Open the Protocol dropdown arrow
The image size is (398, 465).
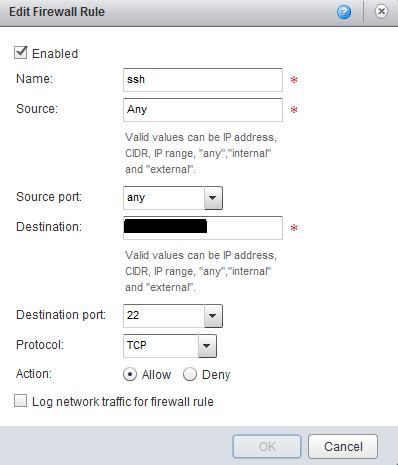[x=207, y=346]
